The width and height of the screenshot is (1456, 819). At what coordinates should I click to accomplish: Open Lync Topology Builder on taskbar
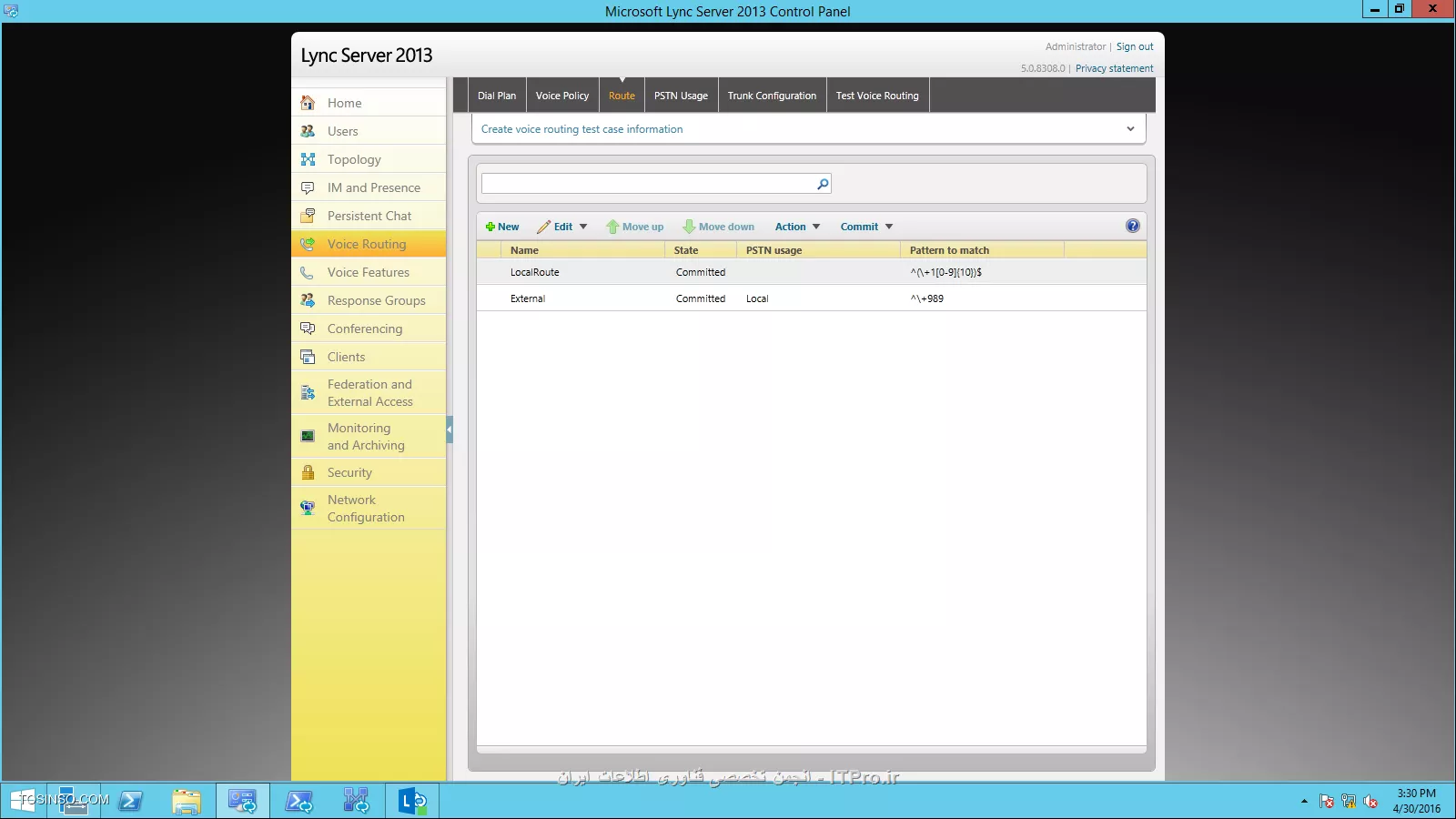coord(356,801)
